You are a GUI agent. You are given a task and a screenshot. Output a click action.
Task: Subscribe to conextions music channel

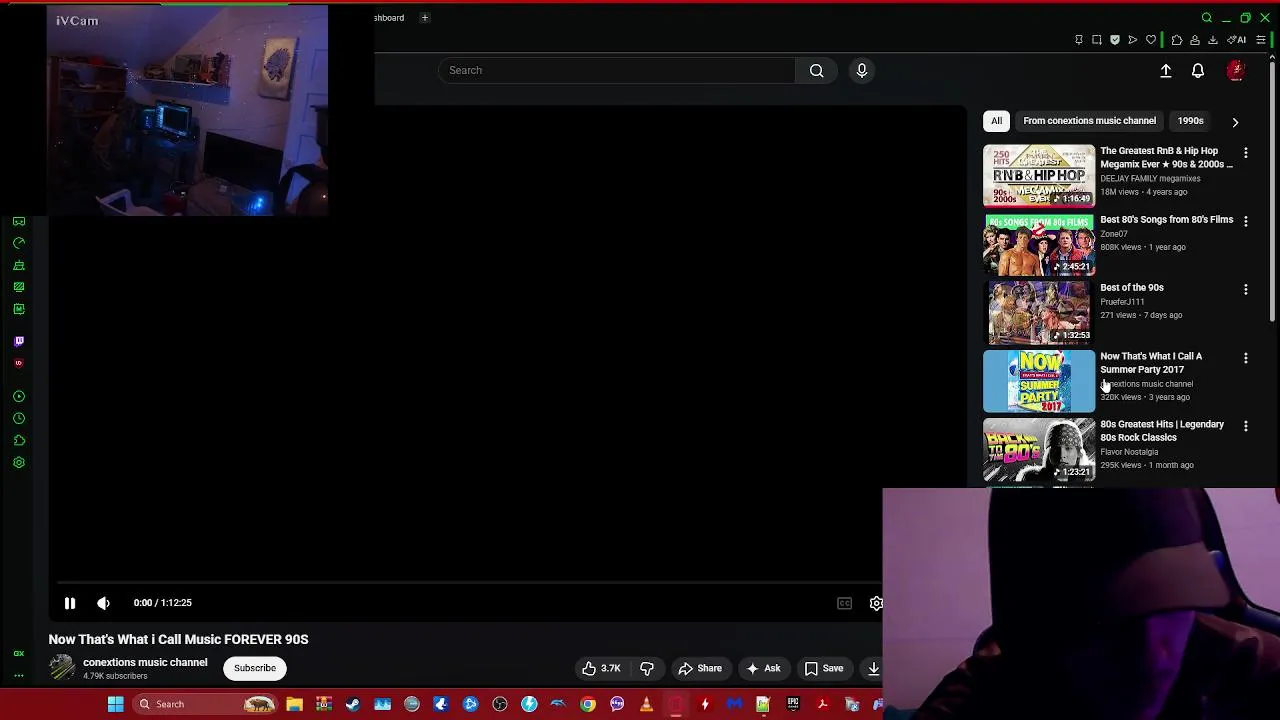coord(255,668)
